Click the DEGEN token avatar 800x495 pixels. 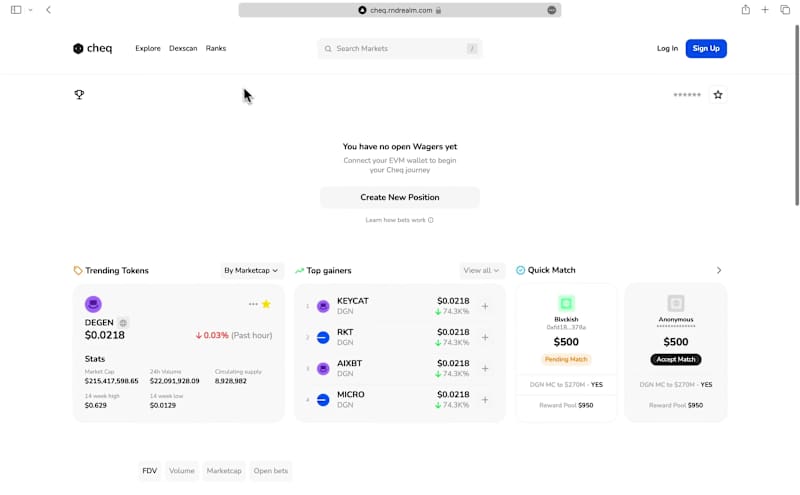93,304
